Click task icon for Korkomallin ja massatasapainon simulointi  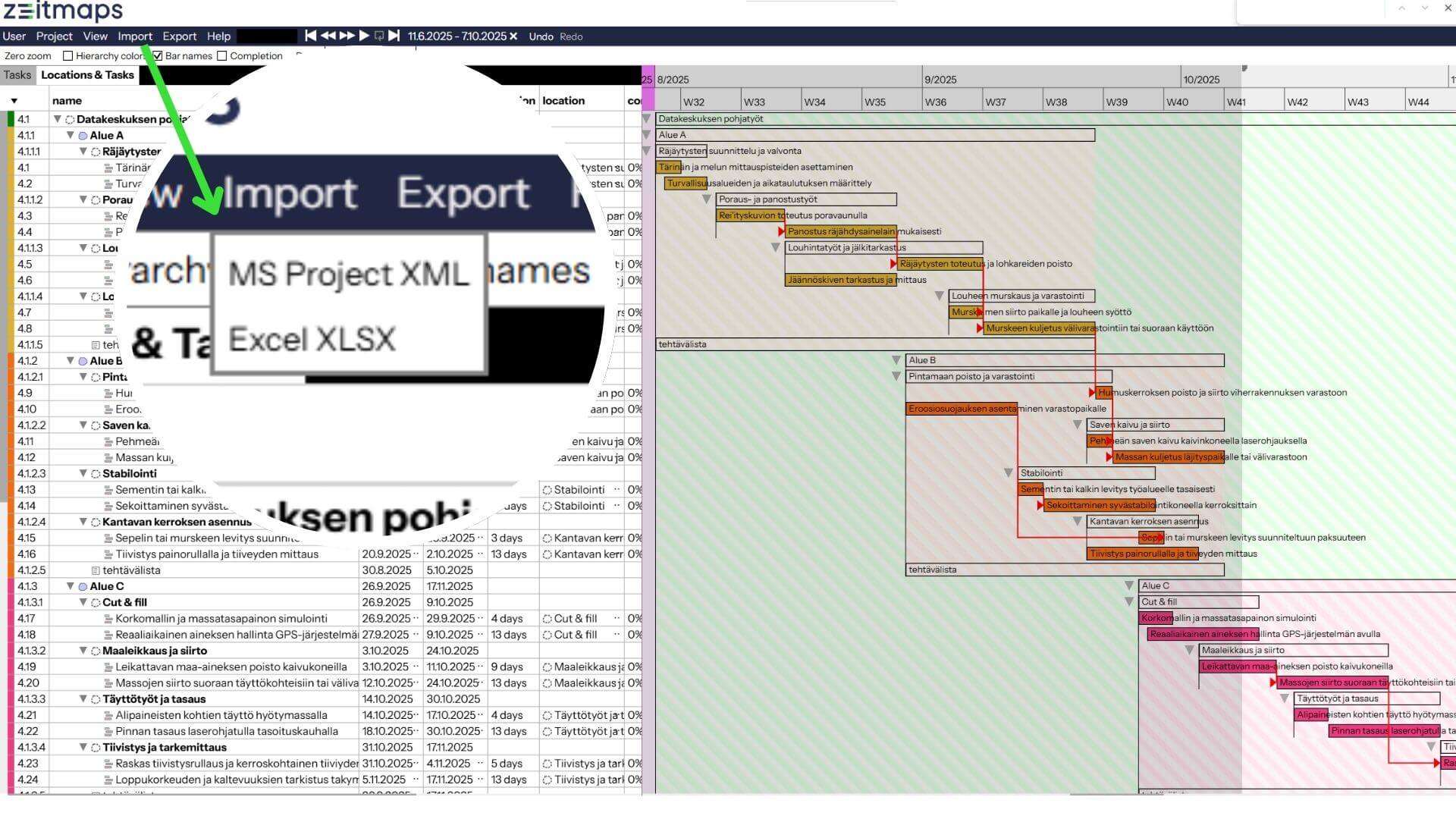tap(108, 619)
